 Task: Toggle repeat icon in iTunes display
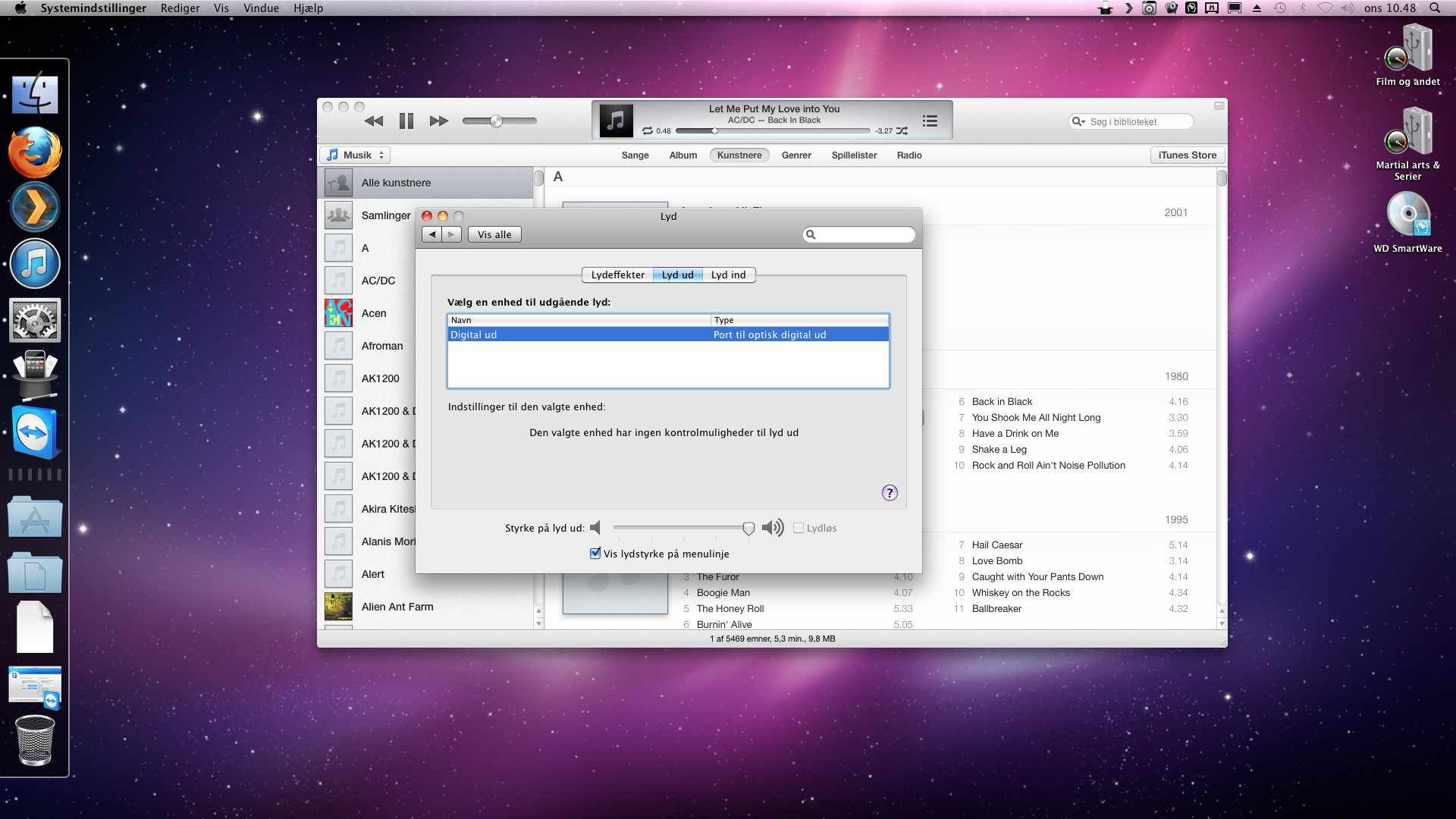[648, 131]
